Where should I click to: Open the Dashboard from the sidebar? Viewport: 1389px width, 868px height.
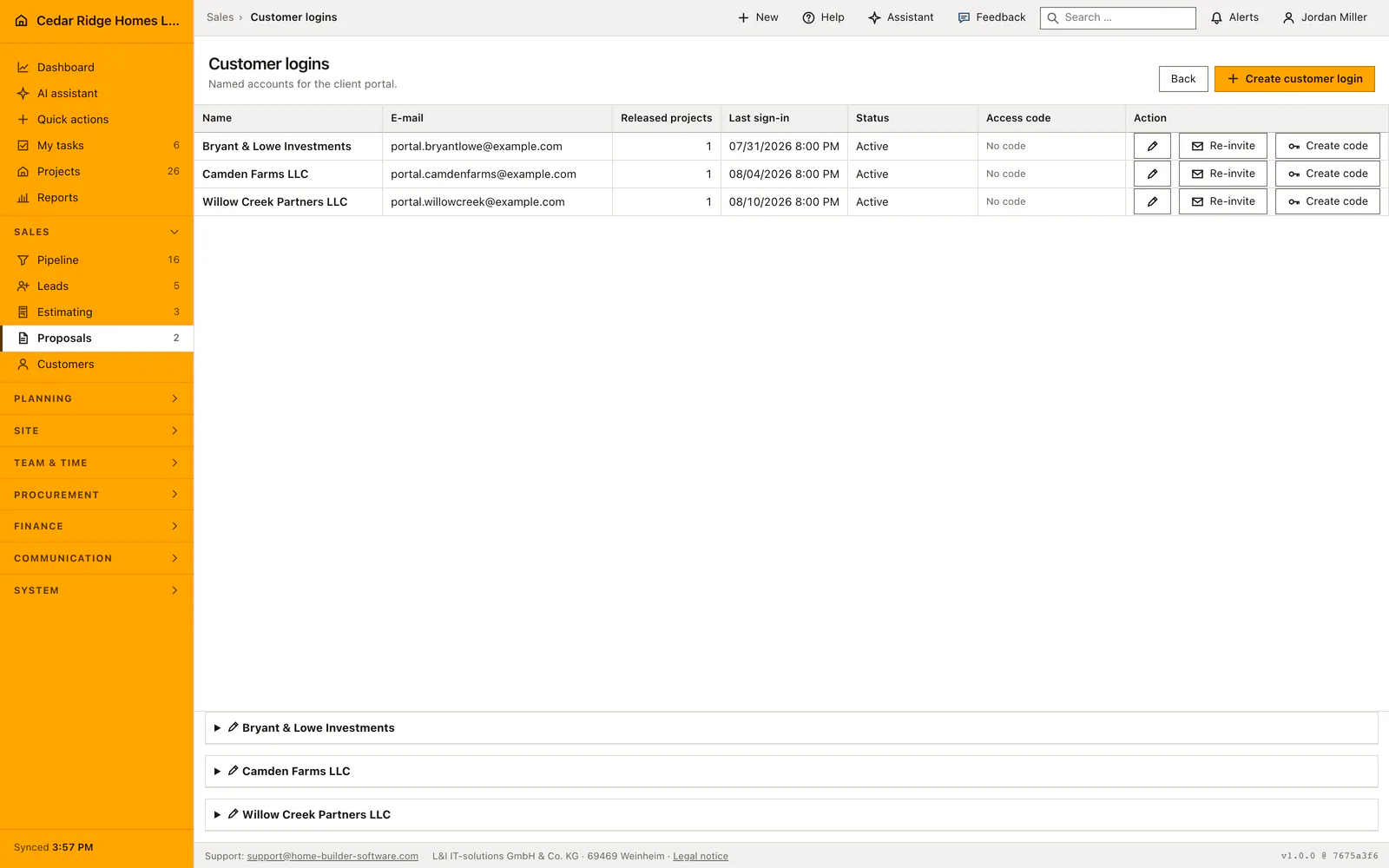96,67
